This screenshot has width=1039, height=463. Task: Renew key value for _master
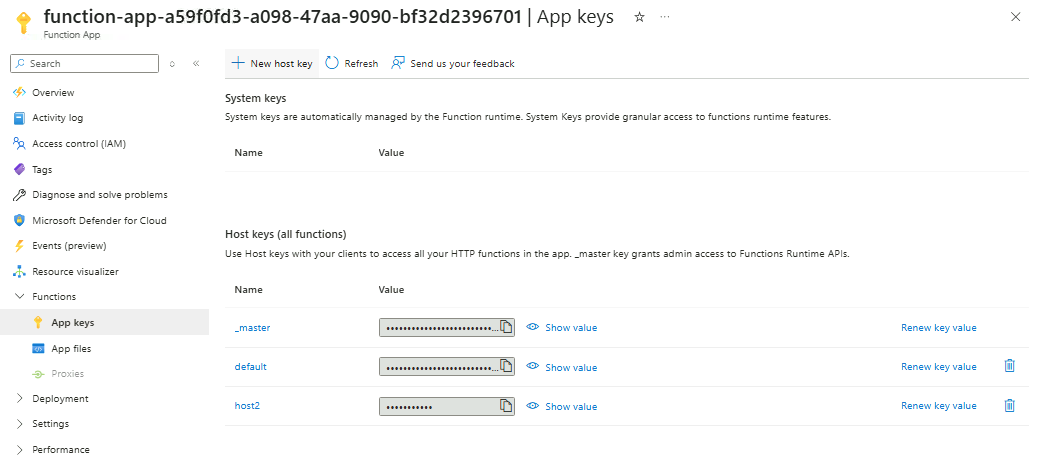tap(938, 327)
